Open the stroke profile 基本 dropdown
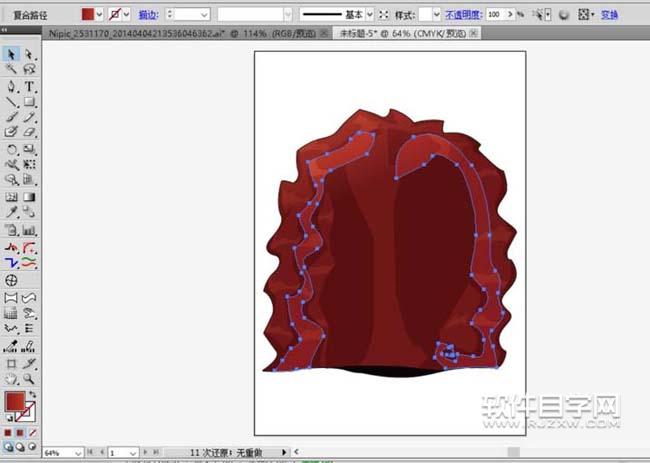Viewport: 650px width, 463px height. (370, 15)
